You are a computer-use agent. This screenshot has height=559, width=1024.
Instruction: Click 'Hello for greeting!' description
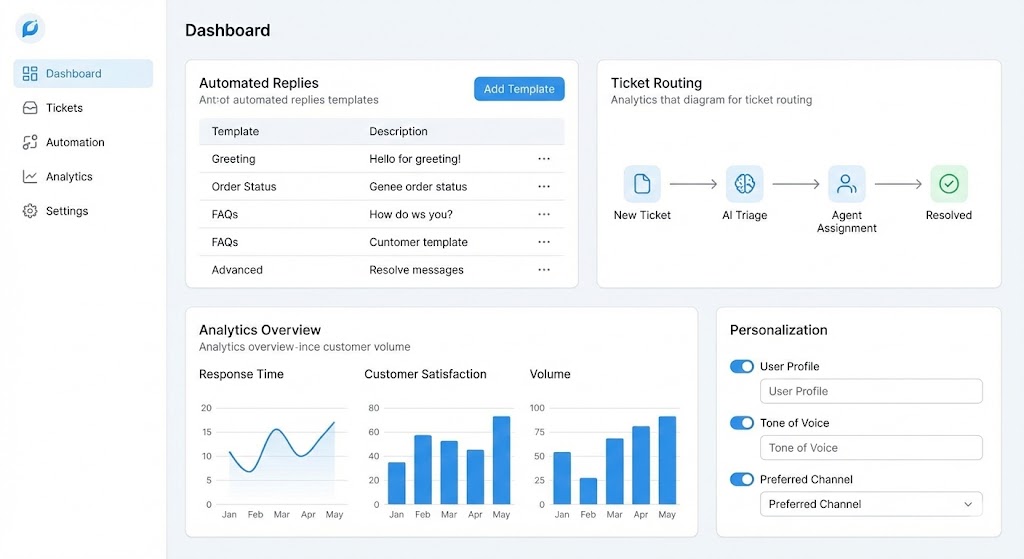(415, 159)
